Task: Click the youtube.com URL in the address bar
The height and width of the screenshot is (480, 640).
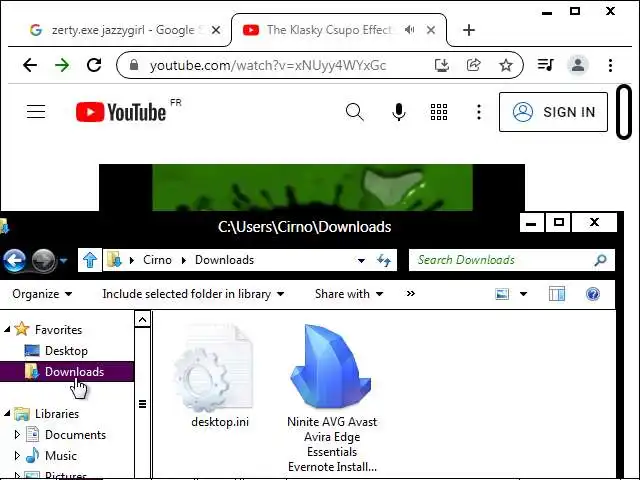Action: click(x=268, y=65)
